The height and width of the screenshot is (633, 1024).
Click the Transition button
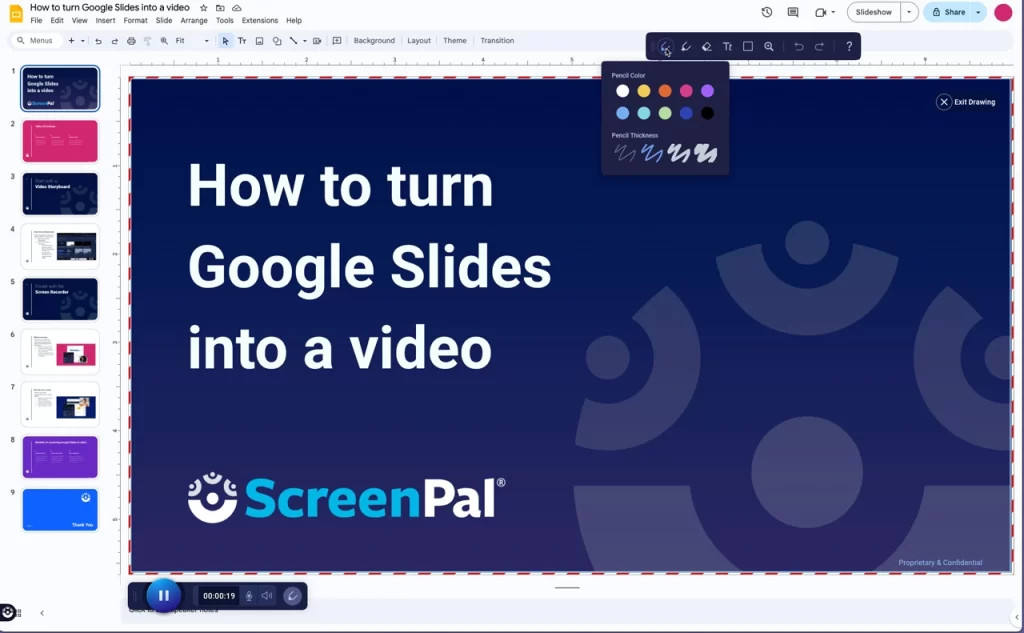tap(497, 41)
